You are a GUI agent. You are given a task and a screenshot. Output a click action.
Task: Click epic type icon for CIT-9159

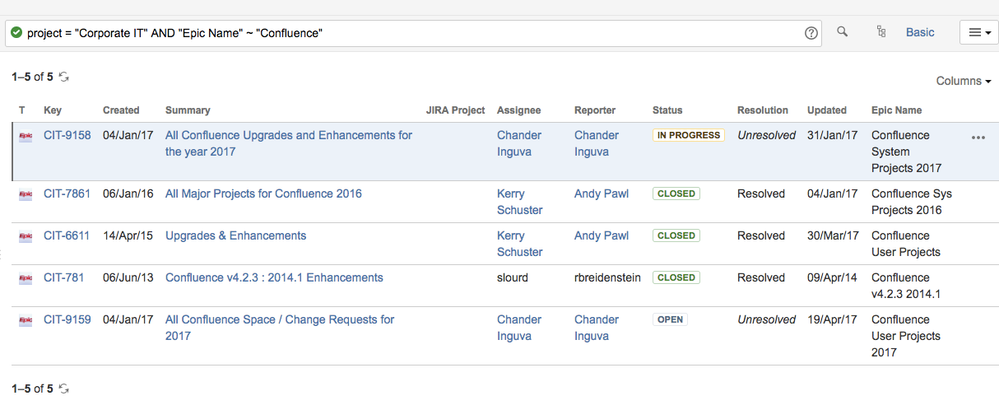[x=25, y=320]
